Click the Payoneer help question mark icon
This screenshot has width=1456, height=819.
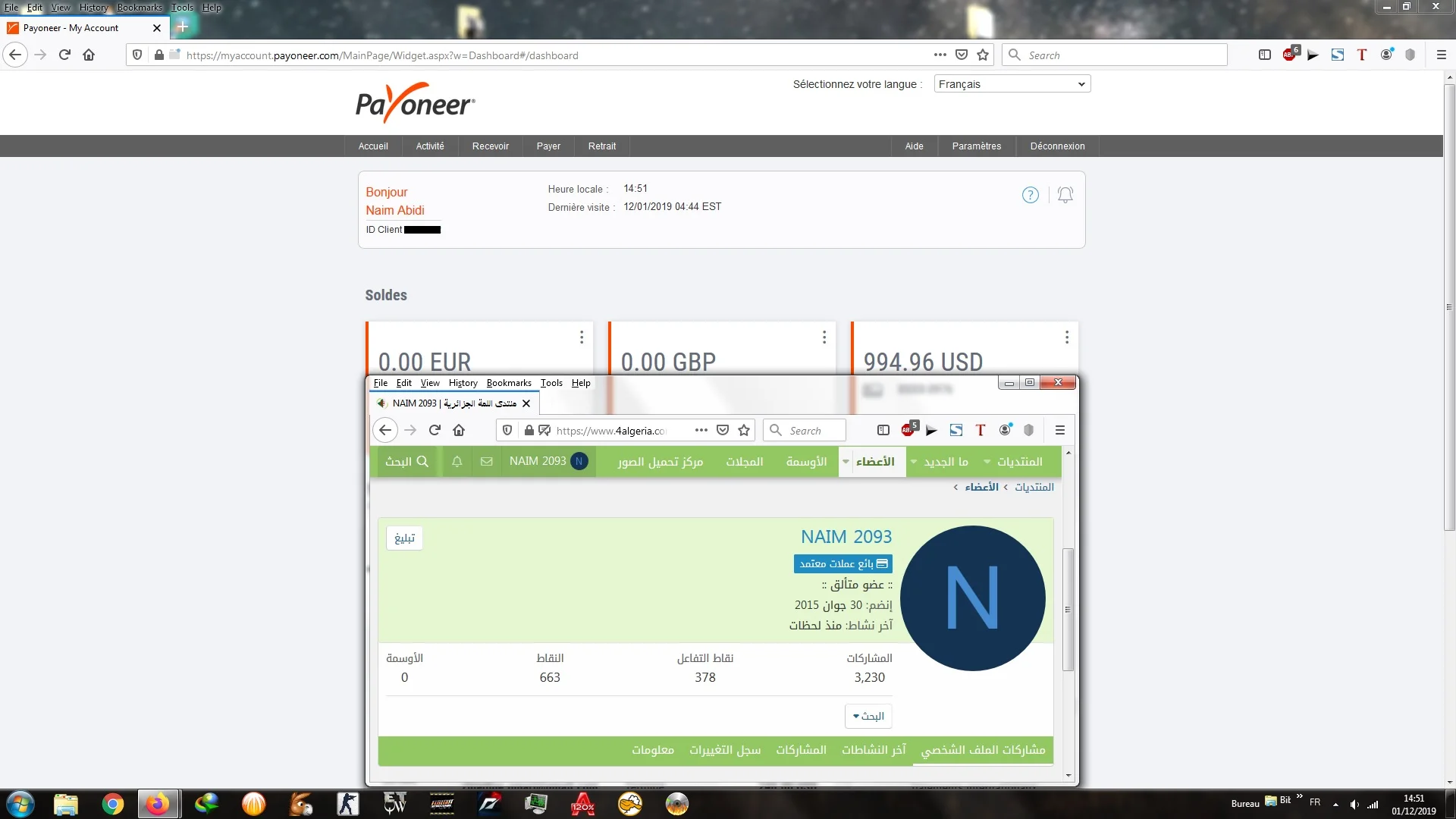(x=1030, y=195)
